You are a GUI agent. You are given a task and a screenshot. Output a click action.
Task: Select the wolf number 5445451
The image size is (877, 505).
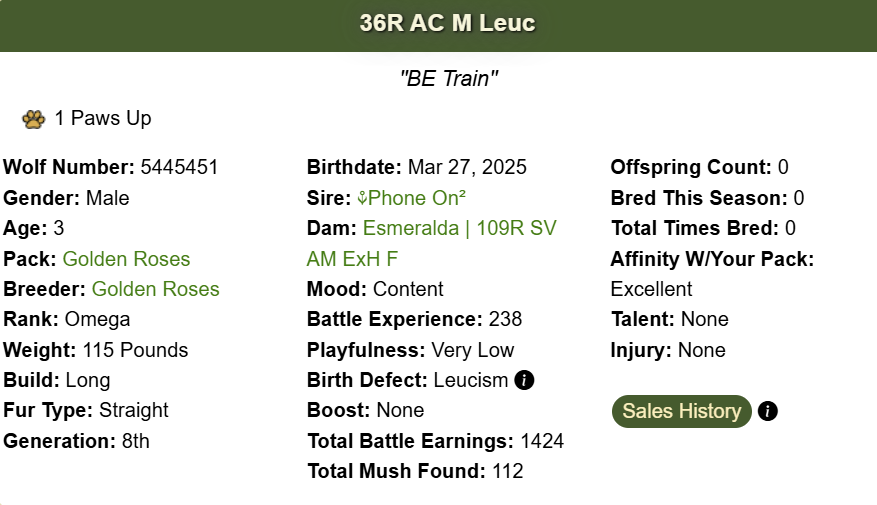[x=179, y=167]
